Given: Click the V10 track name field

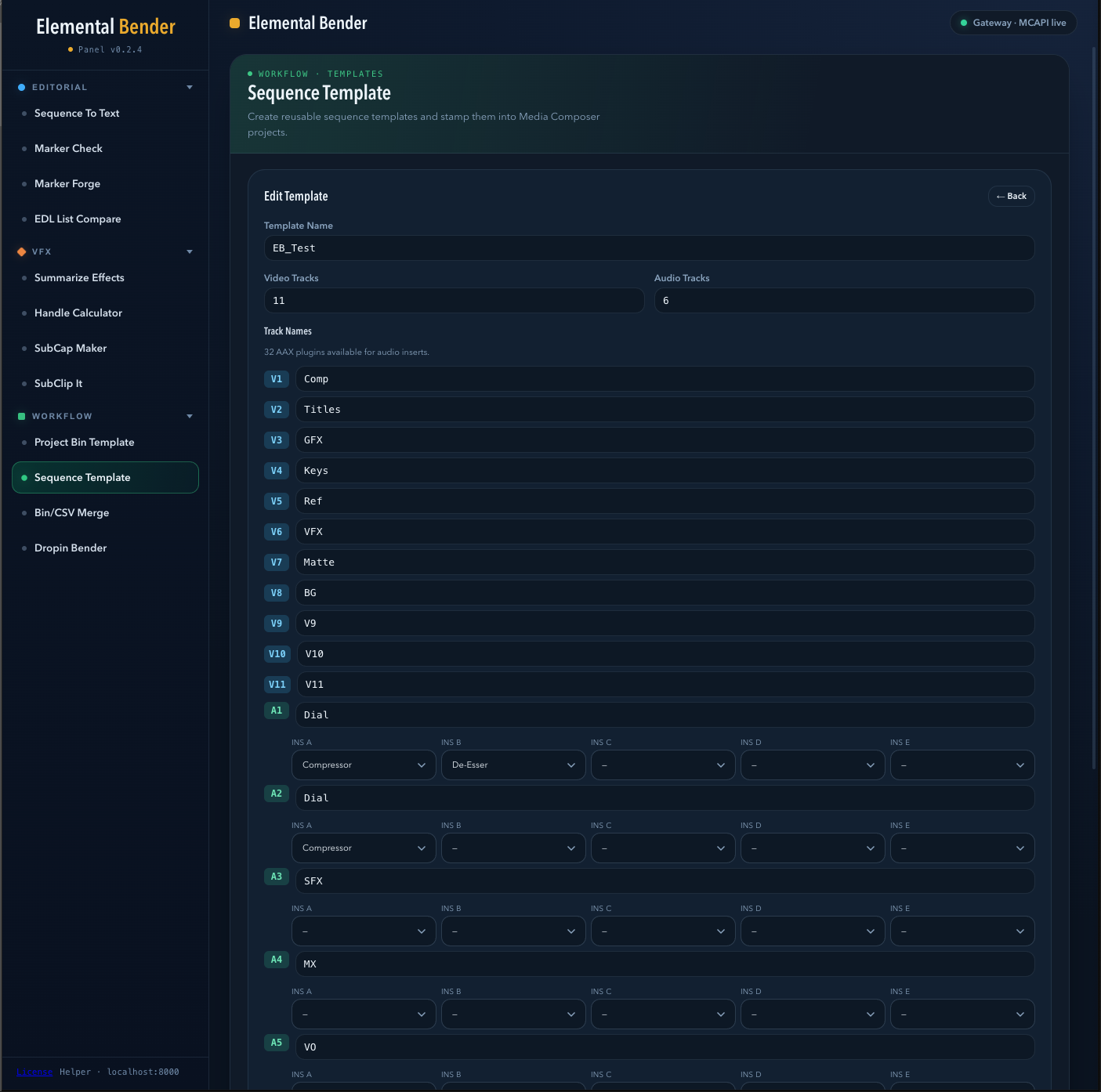Looking at the screenshot, I should pos(665,654).
